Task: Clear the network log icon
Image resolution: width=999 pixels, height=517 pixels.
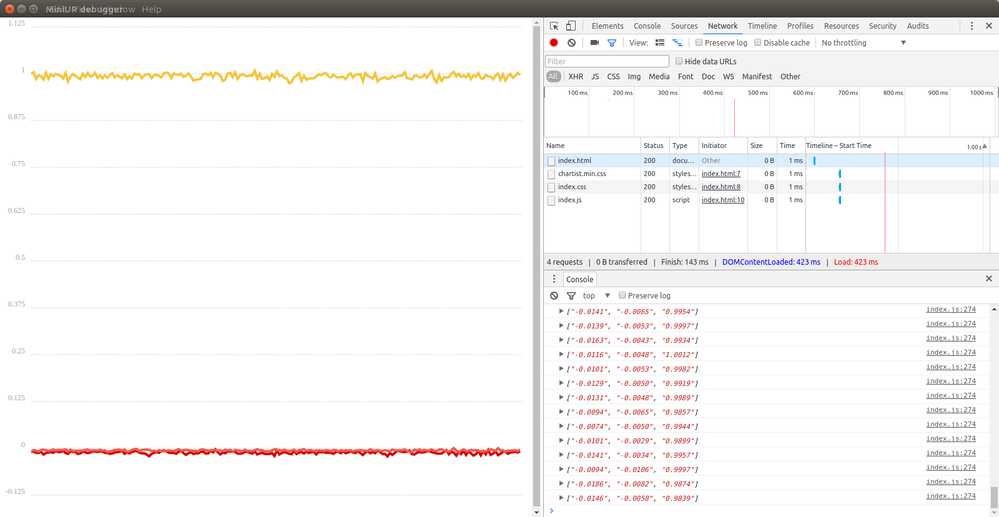Action: pyautogui.click(x=571, y=43)
